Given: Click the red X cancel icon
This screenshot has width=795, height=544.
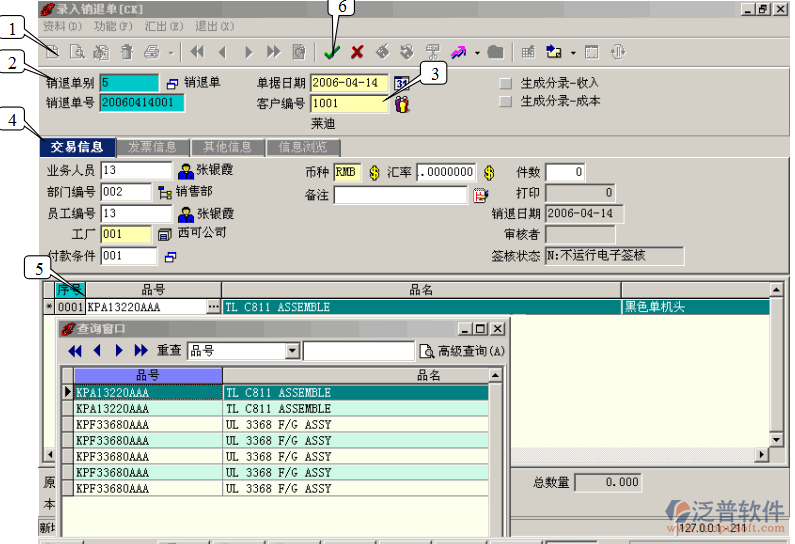Looking at the screenshot, I should coord(356,52).
